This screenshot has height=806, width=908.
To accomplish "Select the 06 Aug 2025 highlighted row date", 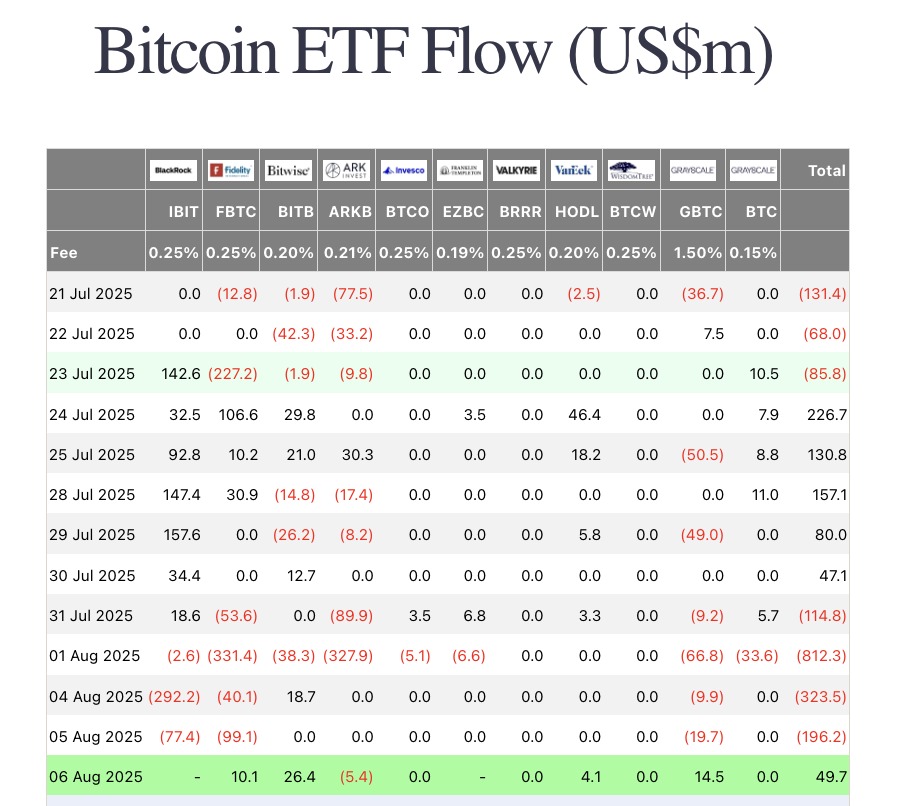I will [96, 777].
